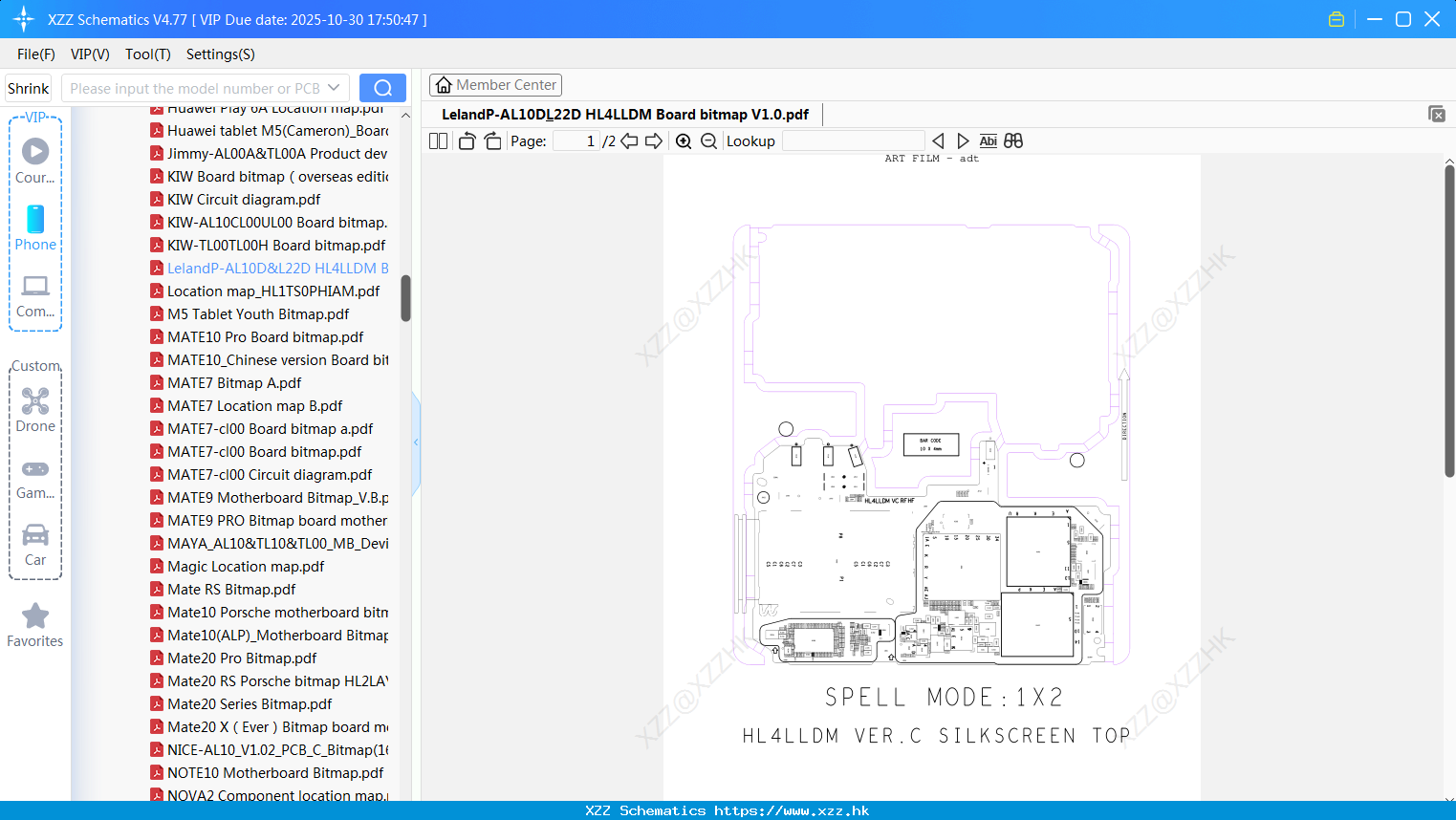Screen dimensions: 1456x820
Task: Click the XZZ app logo
Action: point(24,19)
